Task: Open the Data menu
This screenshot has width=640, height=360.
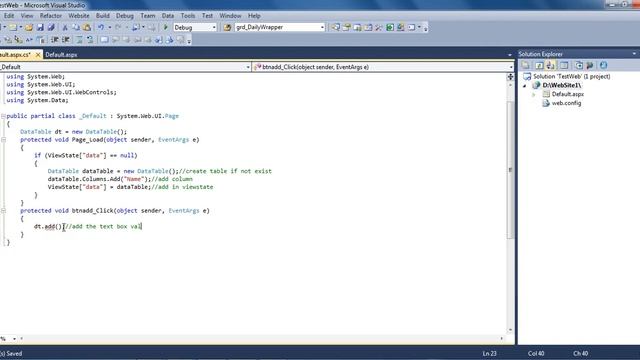Action: 168,16
